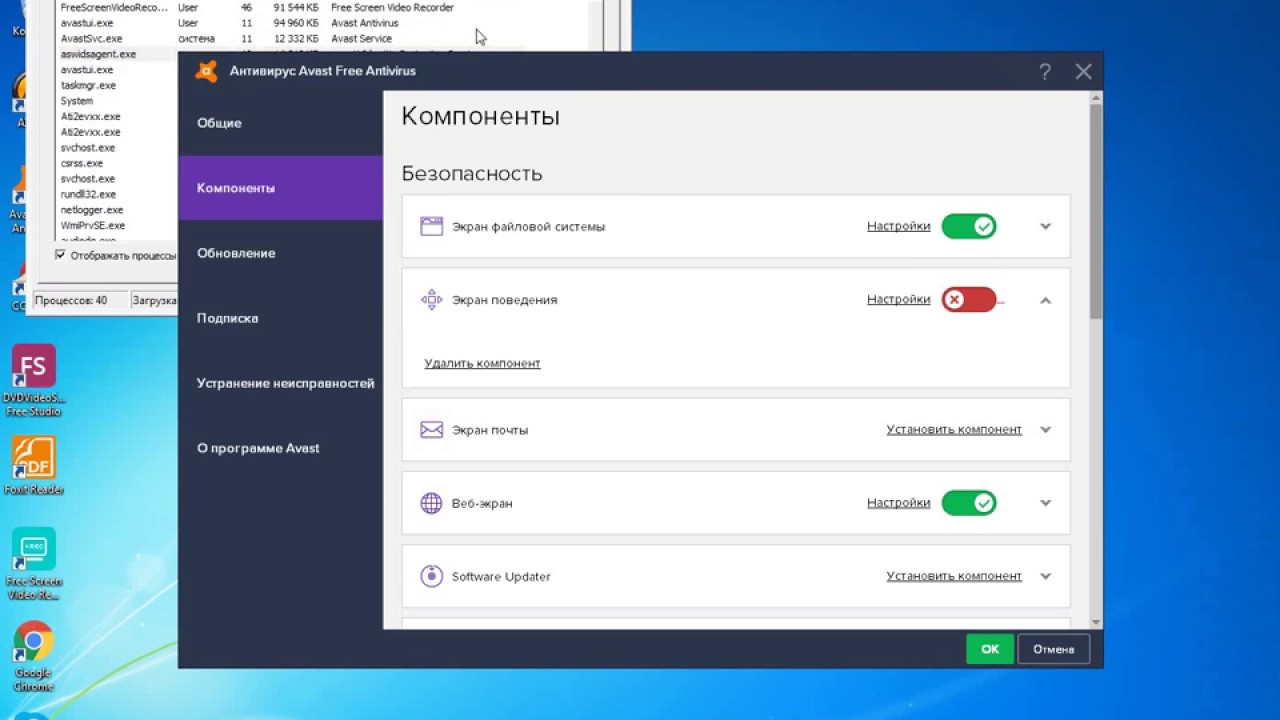Click the 'Процессов: 40' status bar entry
The image size is (1280, 720).
click(78, 300)
